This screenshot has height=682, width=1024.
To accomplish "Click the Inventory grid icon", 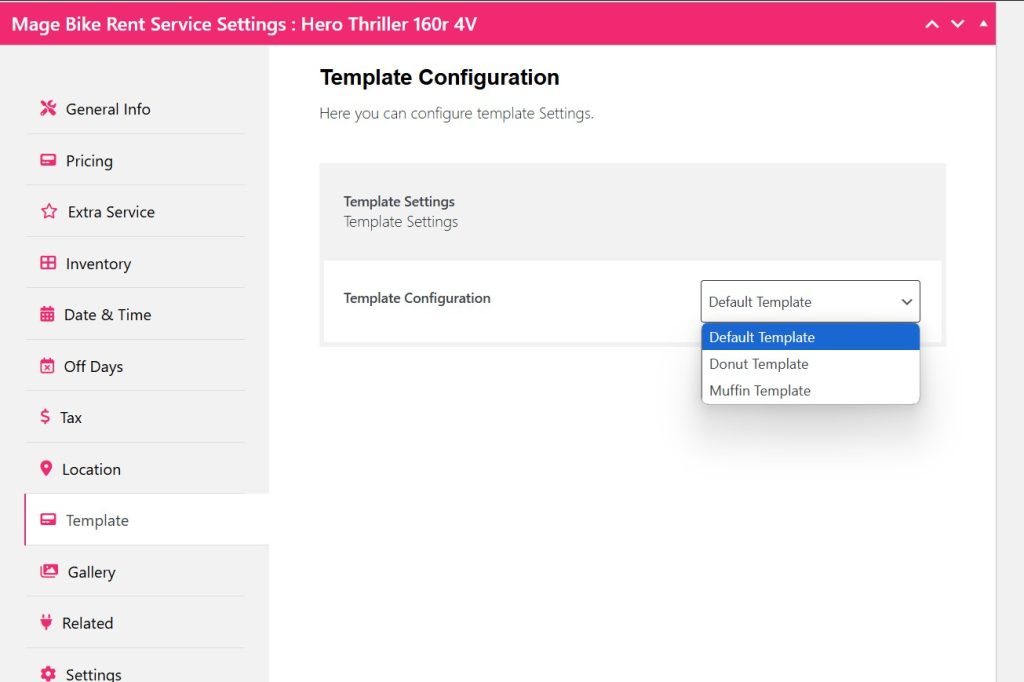I will (48, 263).
